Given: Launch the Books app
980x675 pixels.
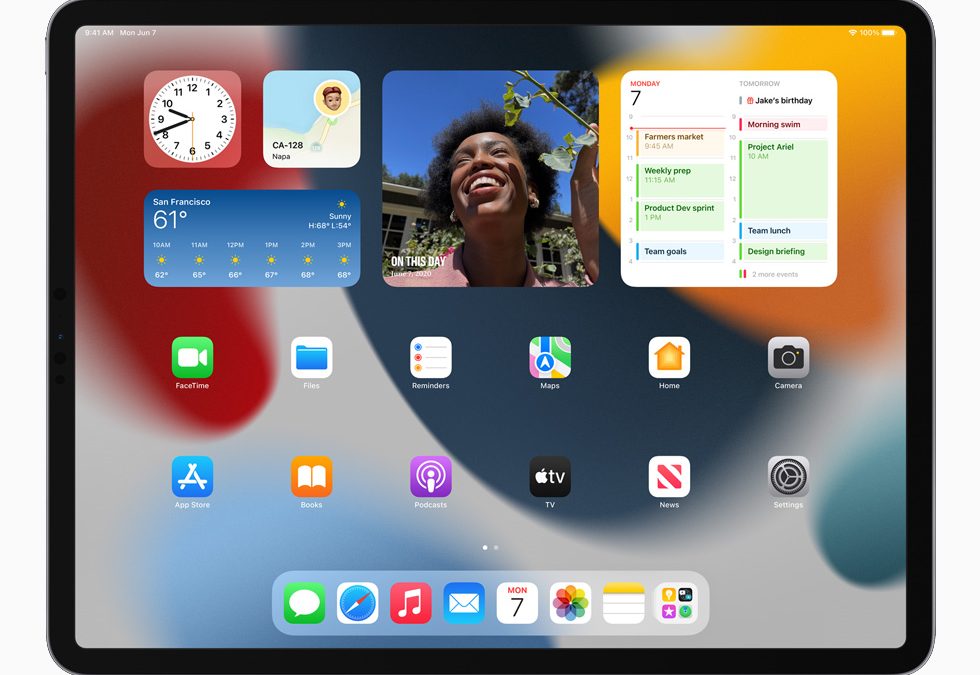Looking at the screenshot, I should tap(311, 476).
